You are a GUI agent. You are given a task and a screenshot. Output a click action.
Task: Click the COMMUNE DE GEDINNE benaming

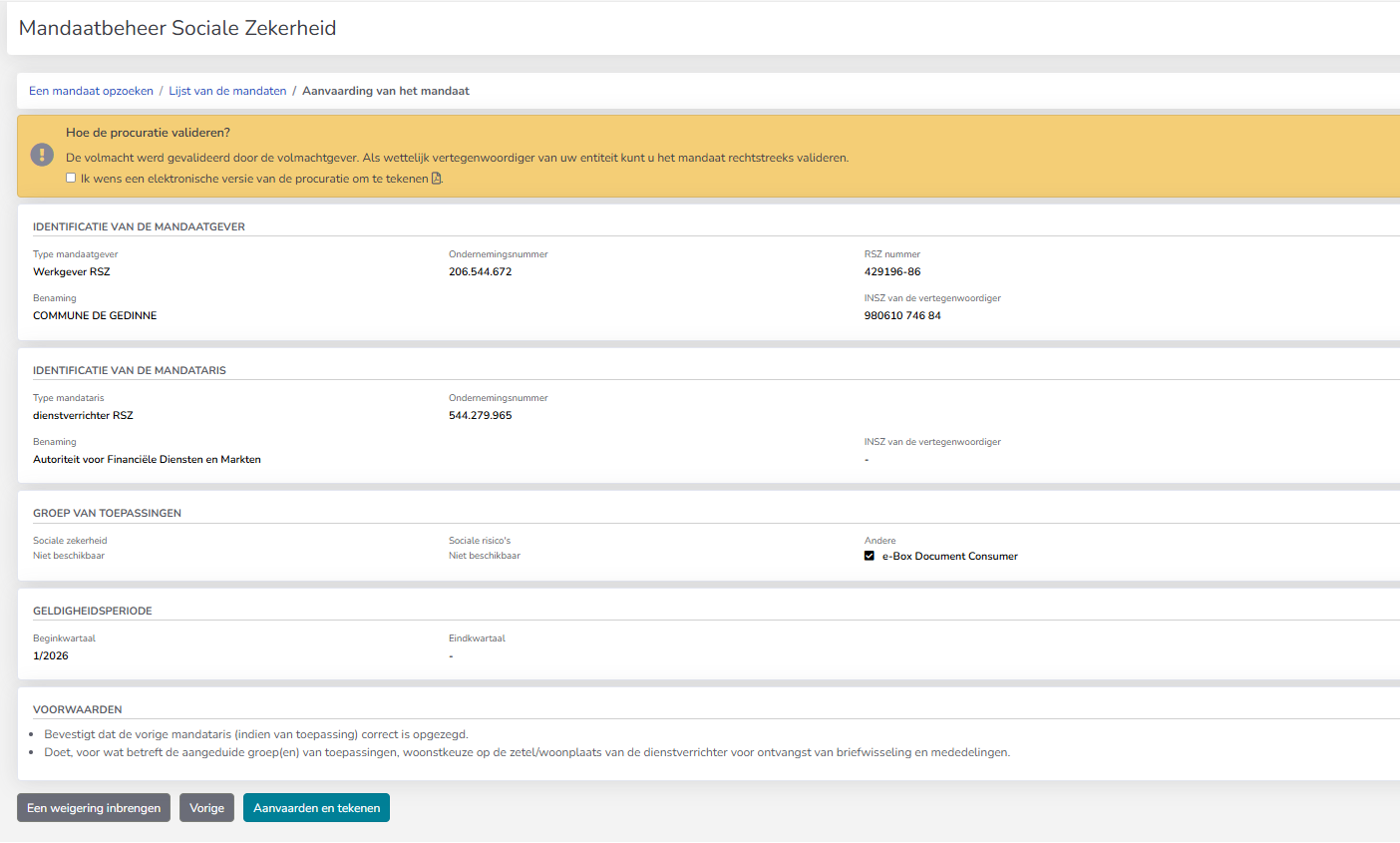click(95, 314)
